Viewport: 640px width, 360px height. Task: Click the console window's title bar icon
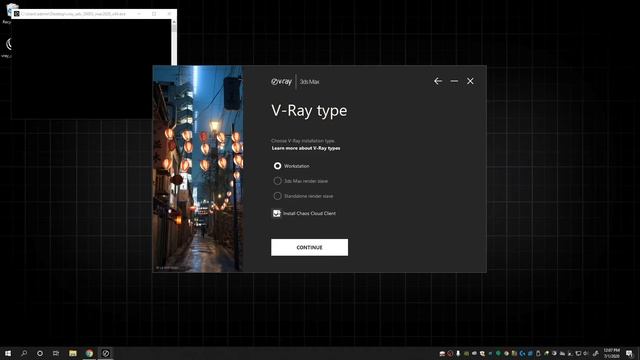coord(17,14)
